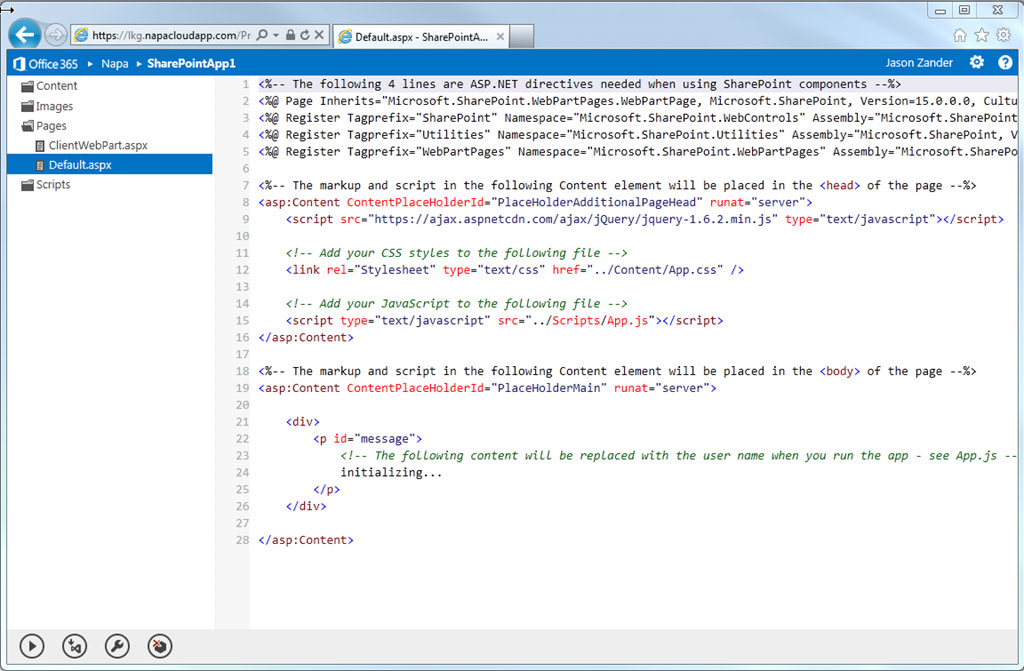Switch to Default.aspx browser tab
Viewport: 1024px width, 671px height.
(421, 37)
